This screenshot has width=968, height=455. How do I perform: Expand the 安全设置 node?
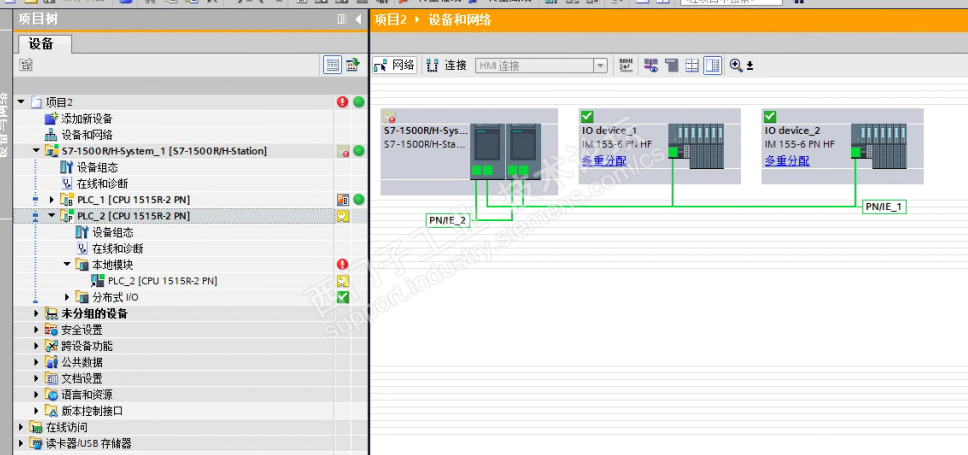(x=37, y=330)
